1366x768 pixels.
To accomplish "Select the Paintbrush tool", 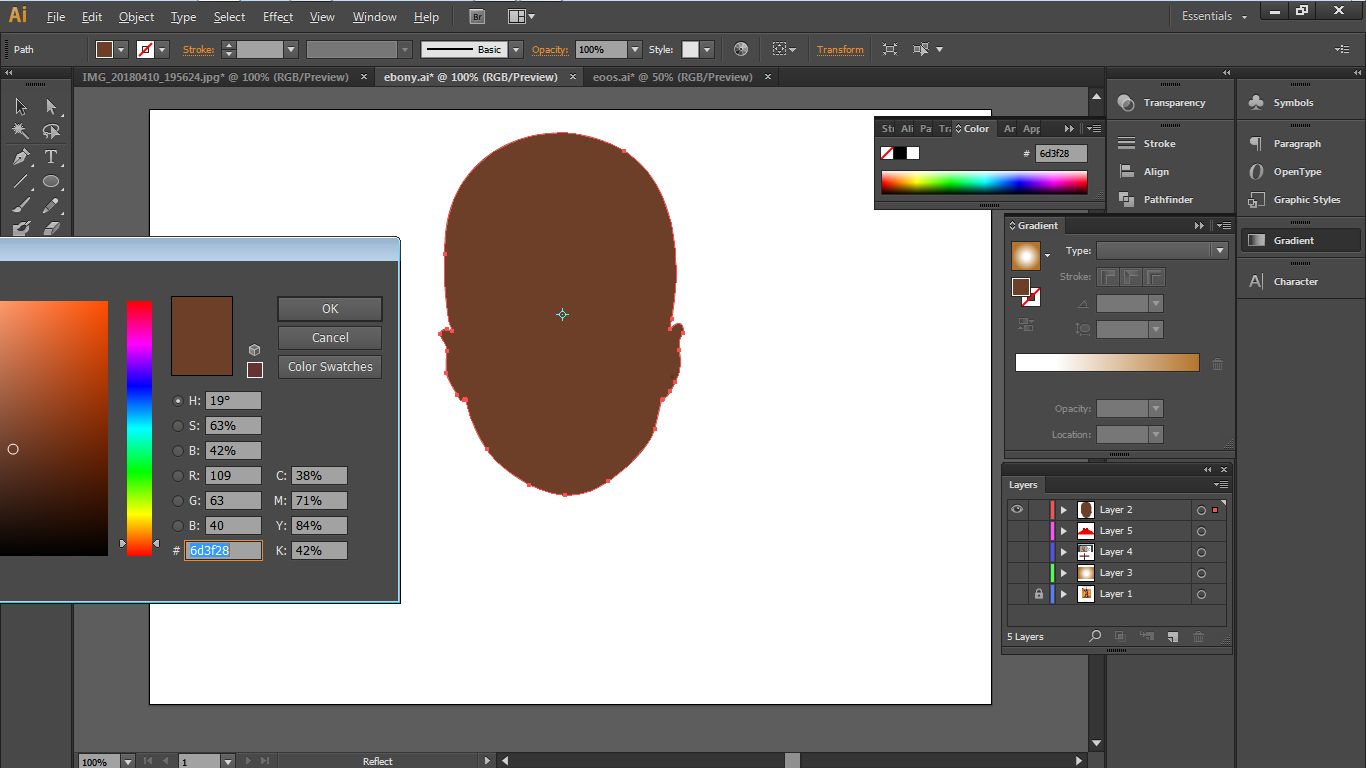I will click(21, 206).
